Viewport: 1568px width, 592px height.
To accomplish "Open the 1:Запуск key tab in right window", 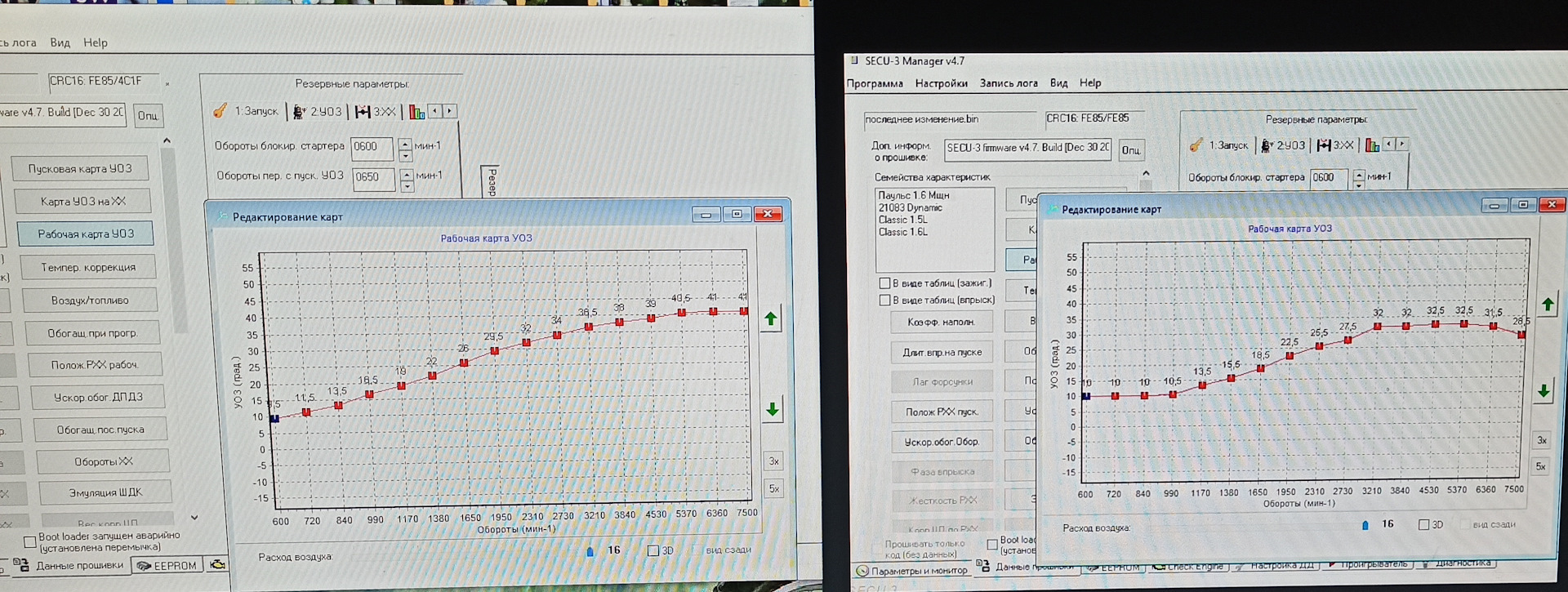I will (1220, 145).
